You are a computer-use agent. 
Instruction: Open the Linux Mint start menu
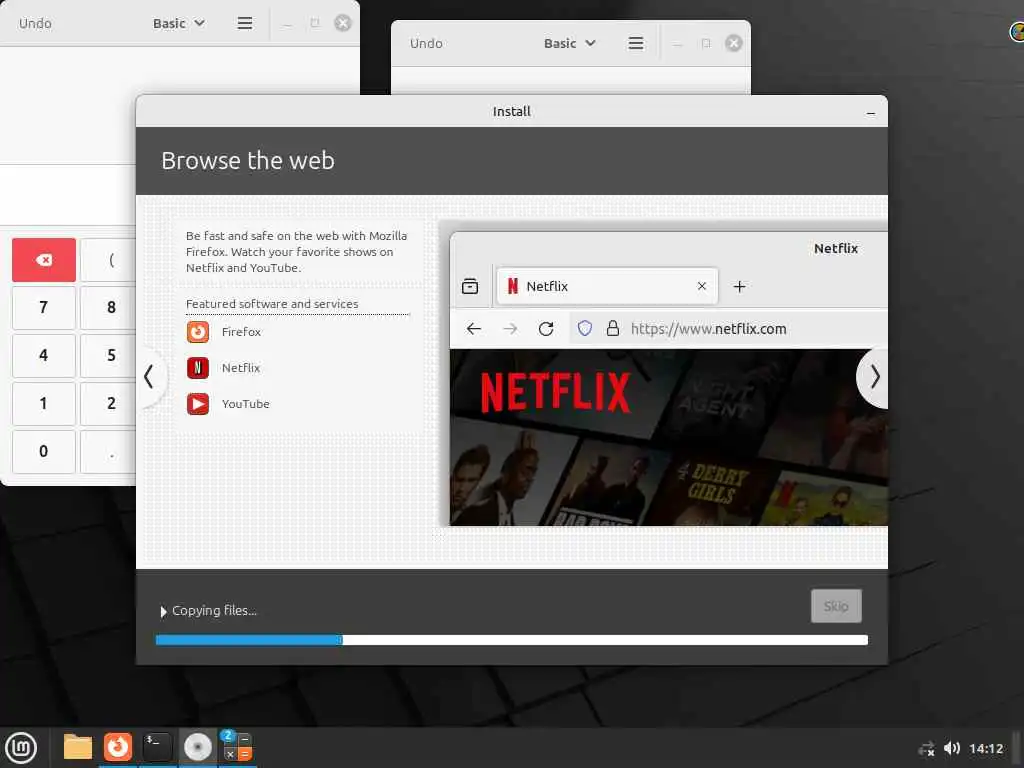[x=22, y=748]
